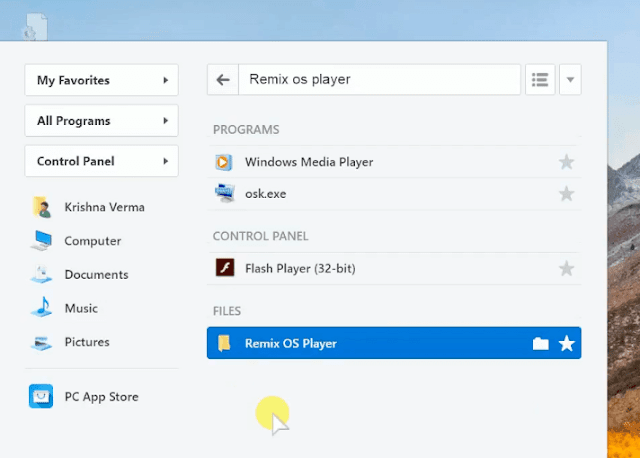Toggle the favorite star for osk.exe
This screenshot has height=458, width=640.
click(566, 193)
